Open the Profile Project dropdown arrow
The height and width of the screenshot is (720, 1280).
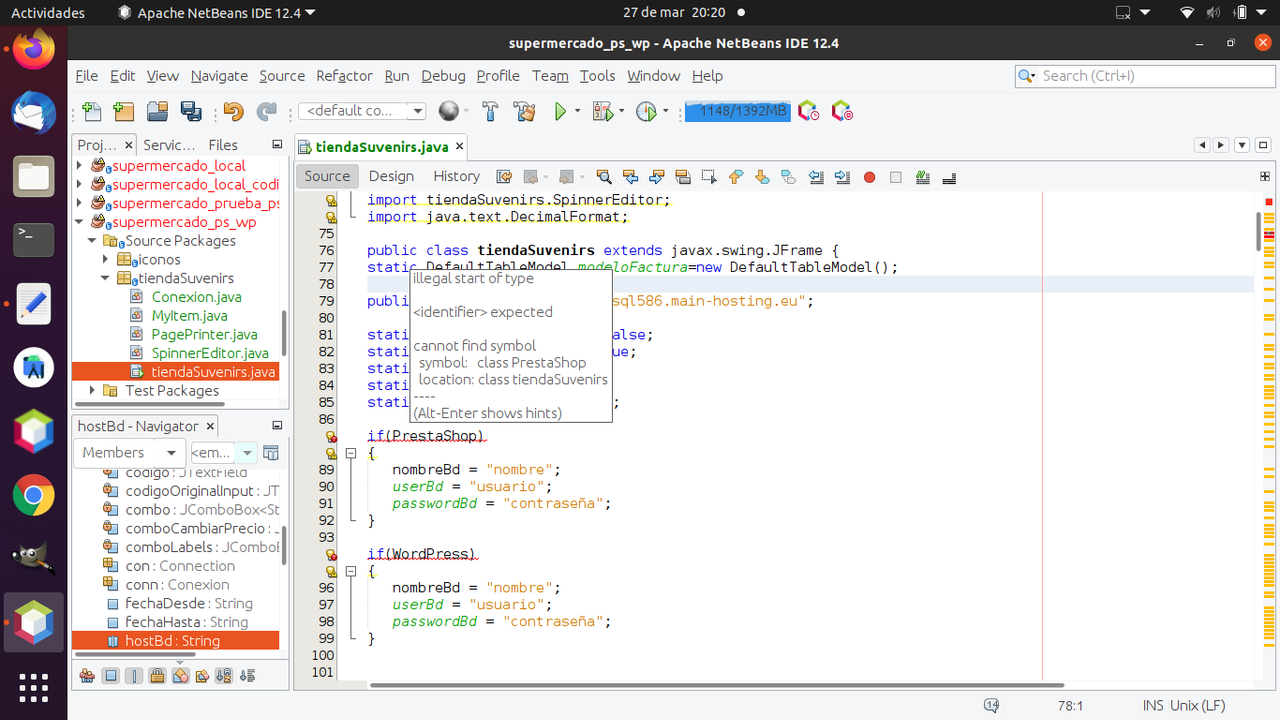pyautogui.click(x=665, y=111)
